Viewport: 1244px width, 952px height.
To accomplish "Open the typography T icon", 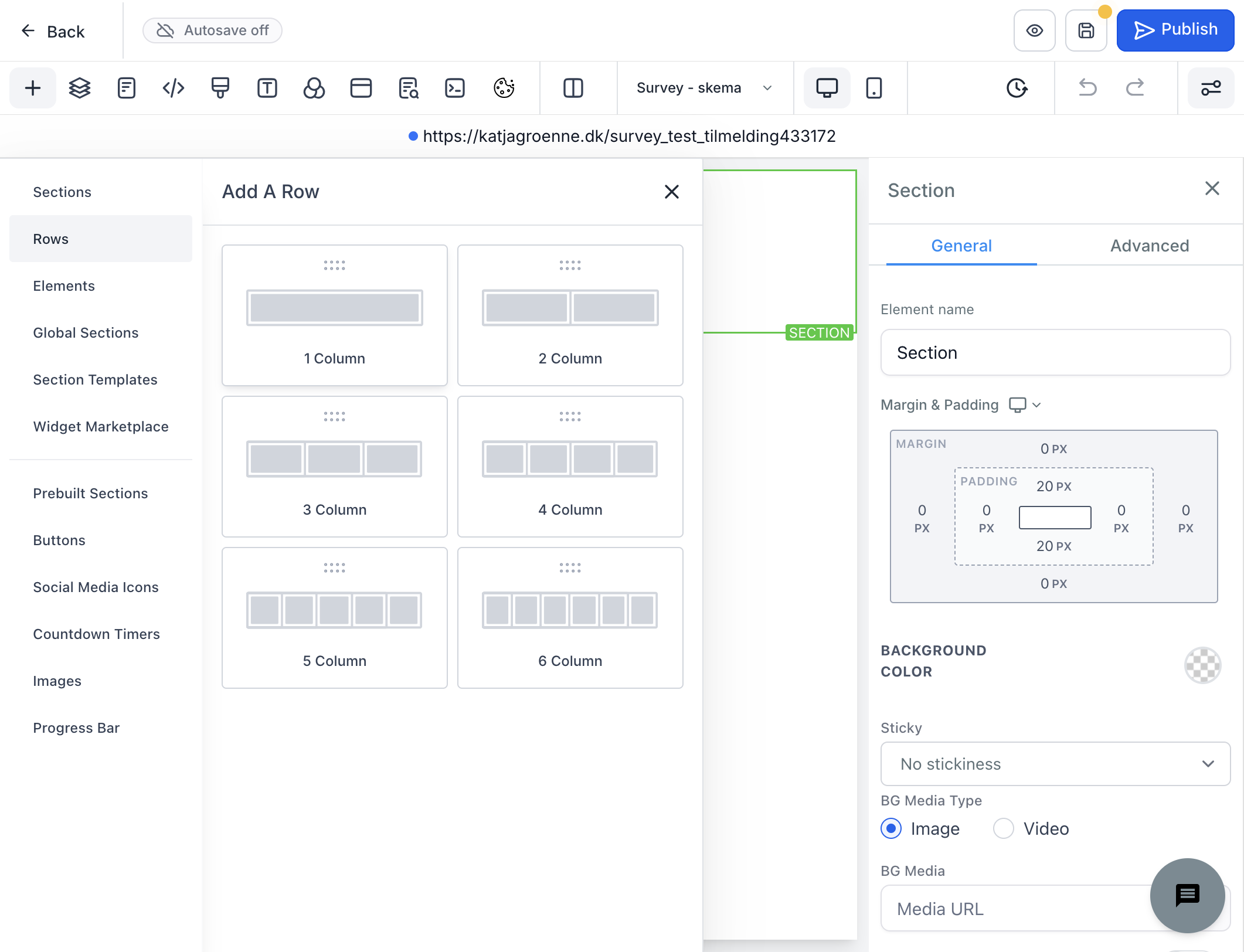I will click(267, 88).
